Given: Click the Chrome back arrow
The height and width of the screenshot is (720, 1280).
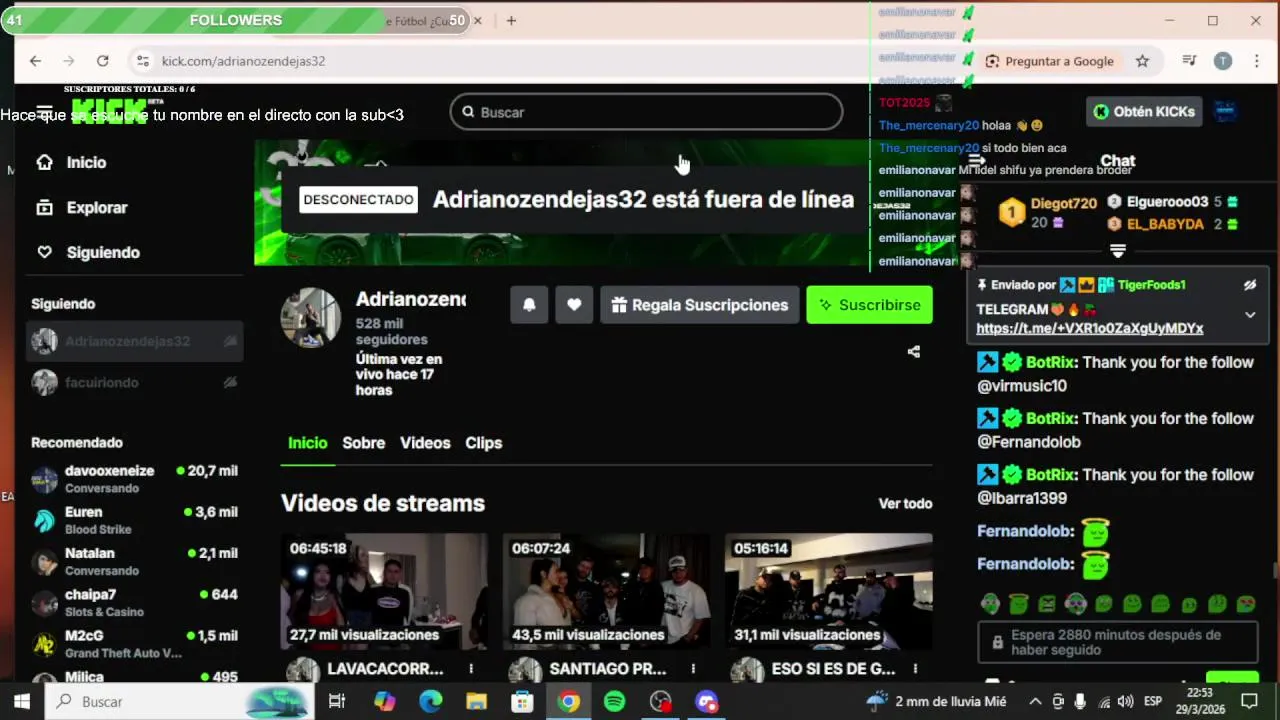Looking at the screenshot, I should point(35,61).
